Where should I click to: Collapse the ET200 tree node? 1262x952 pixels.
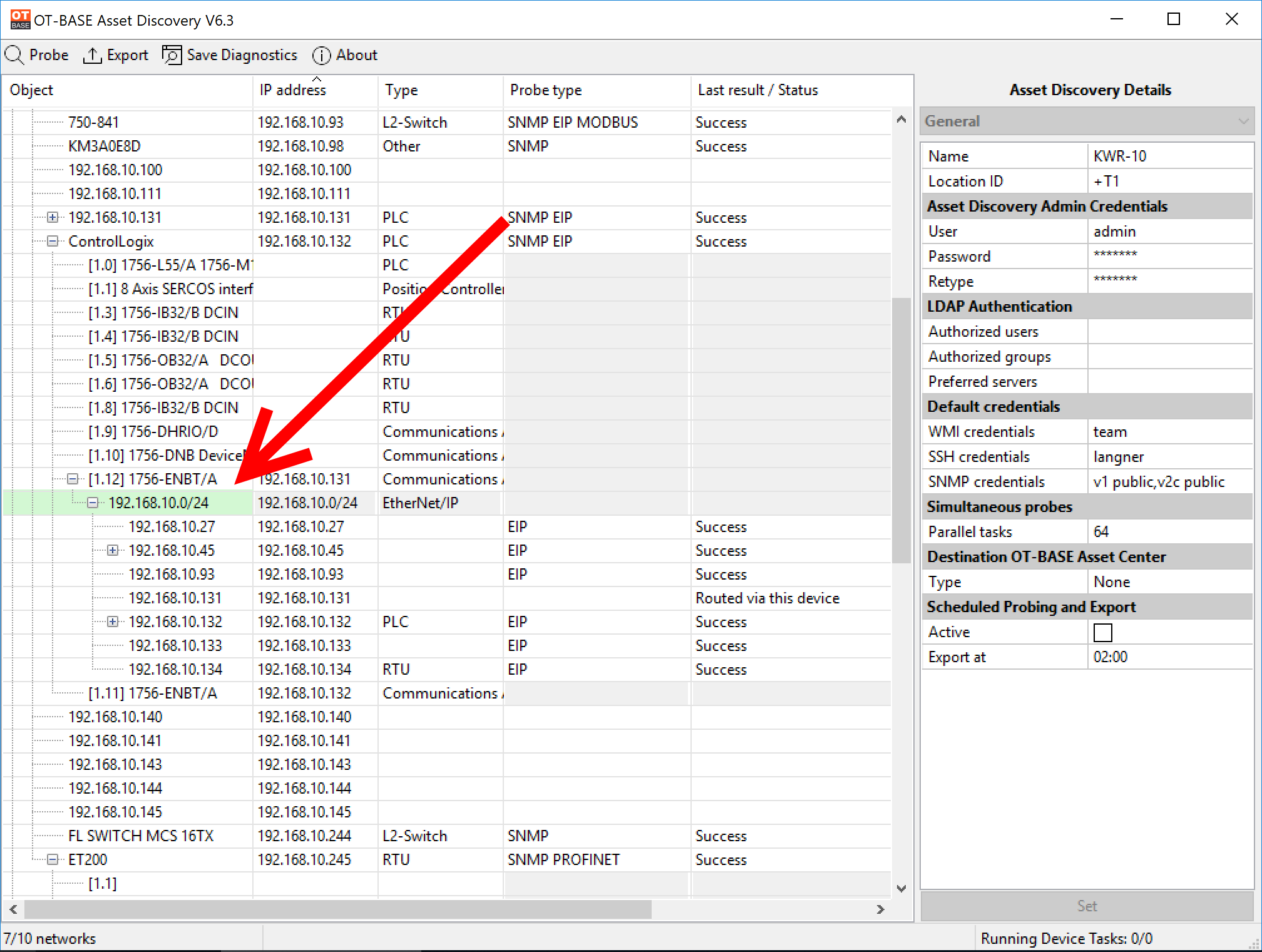(53, 859)
